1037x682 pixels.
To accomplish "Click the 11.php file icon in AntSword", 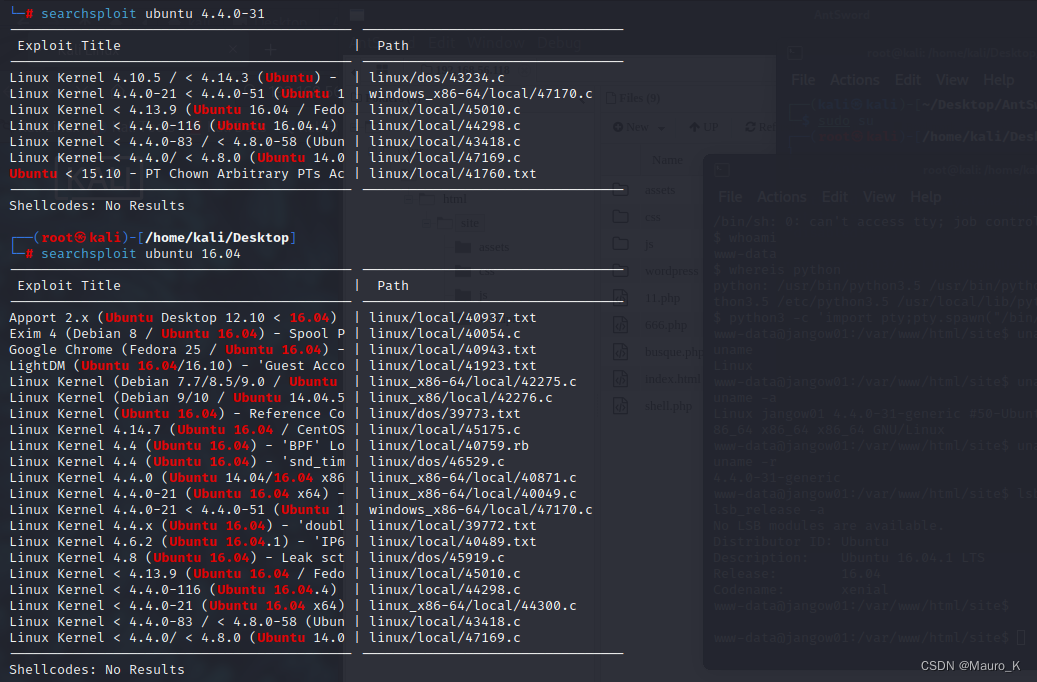I will tap(620, 298).
